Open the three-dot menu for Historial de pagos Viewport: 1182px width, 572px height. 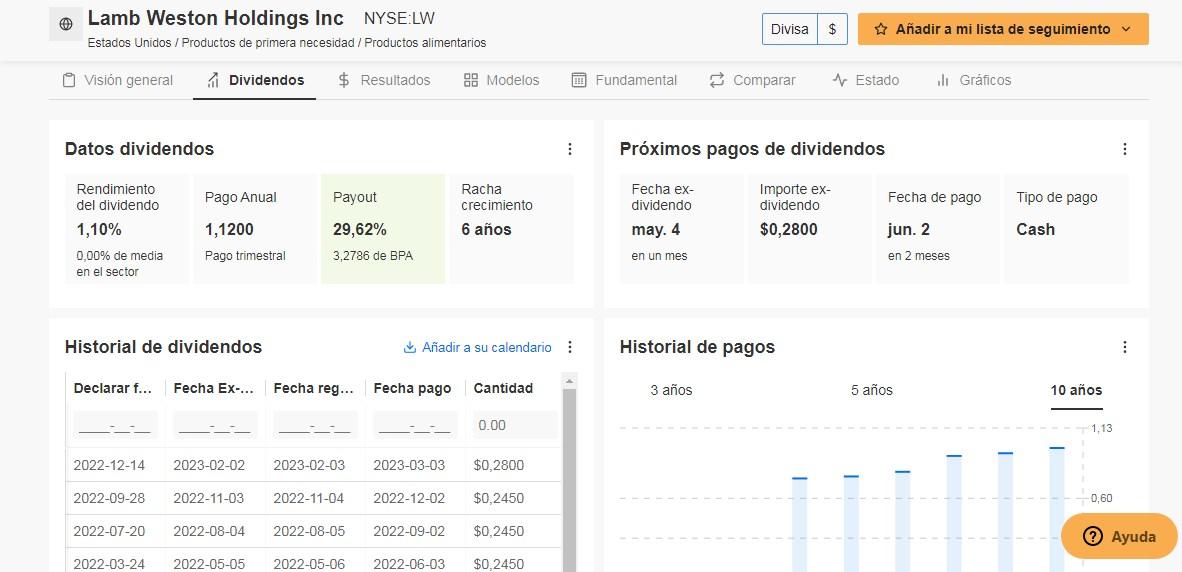click(1125, 347)
